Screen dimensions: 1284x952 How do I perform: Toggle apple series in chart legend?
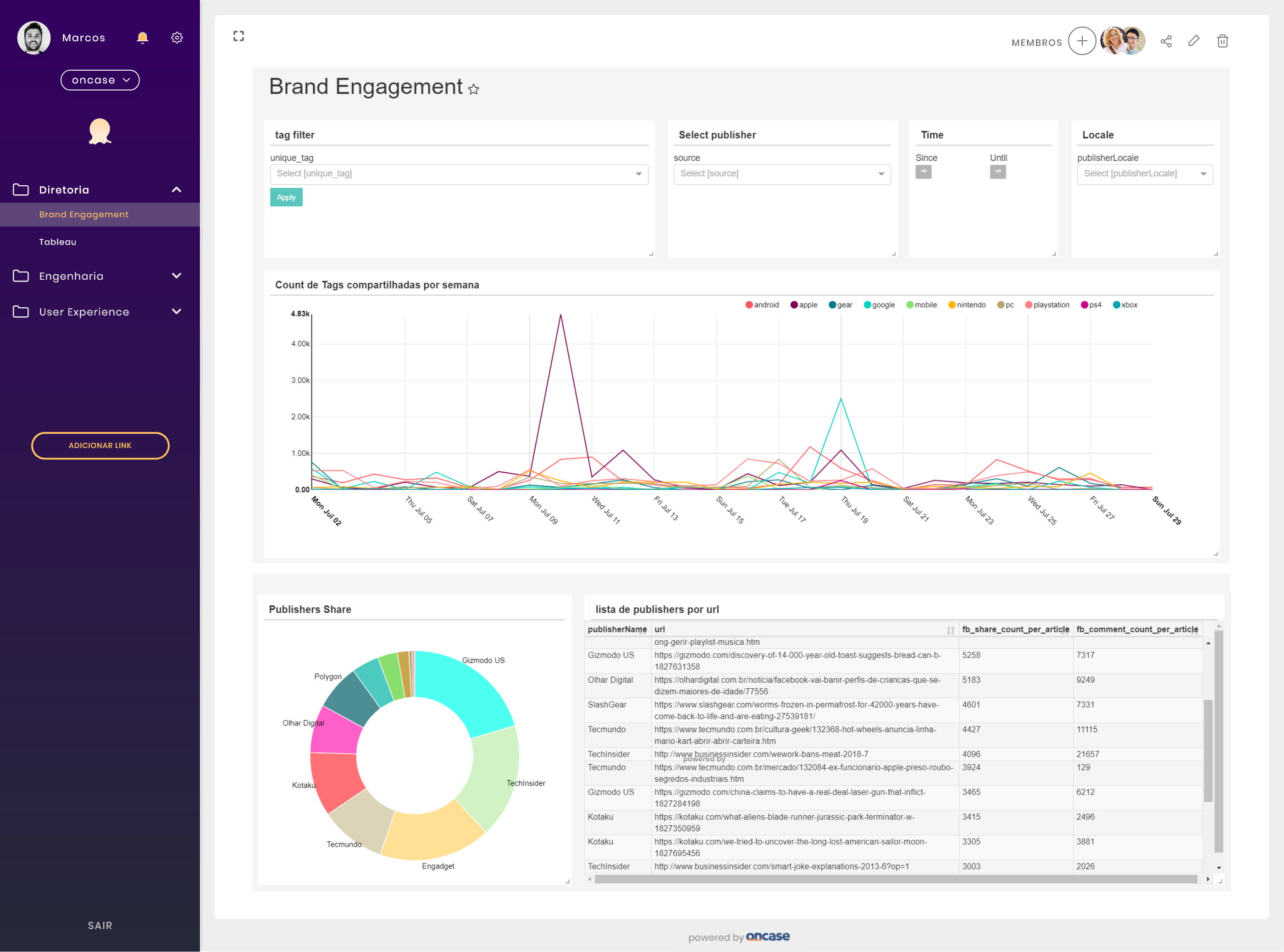[804, 305]
